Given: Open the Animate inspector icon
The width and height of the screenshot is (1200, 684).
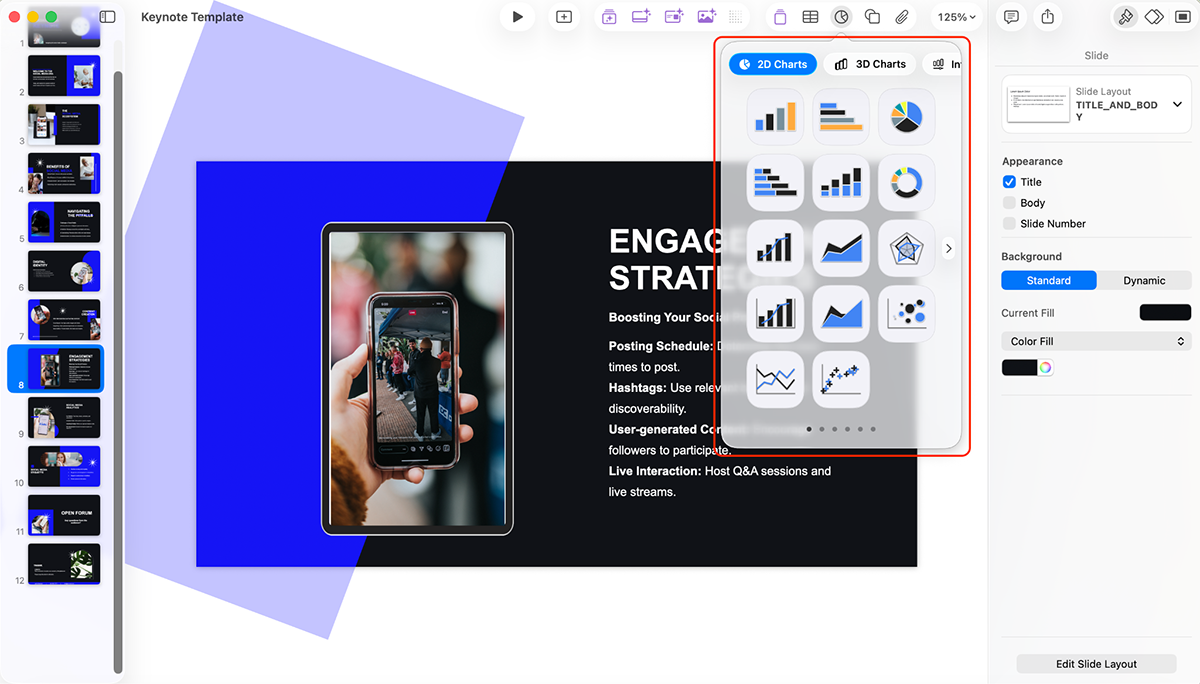Looking at the screenshot, I should pos(1153,16).
